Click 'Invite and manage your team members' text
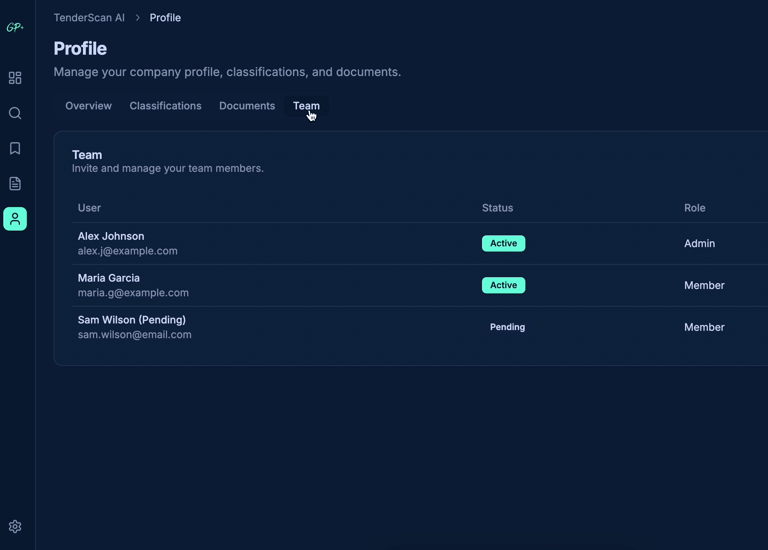The width and height of the screenshot is (768, 550). pos(168,168)
